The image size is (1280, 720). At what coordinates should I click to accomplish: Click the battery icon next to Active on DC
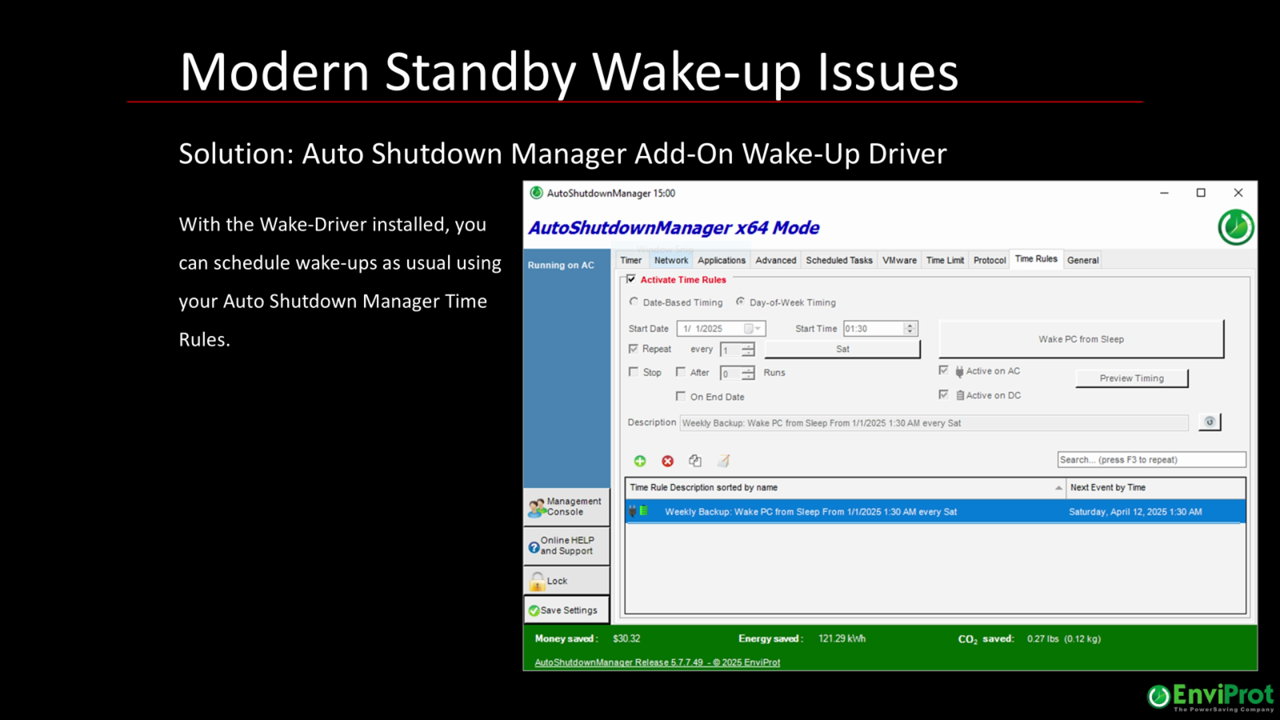pyautogui.click(x=959, y=395)
